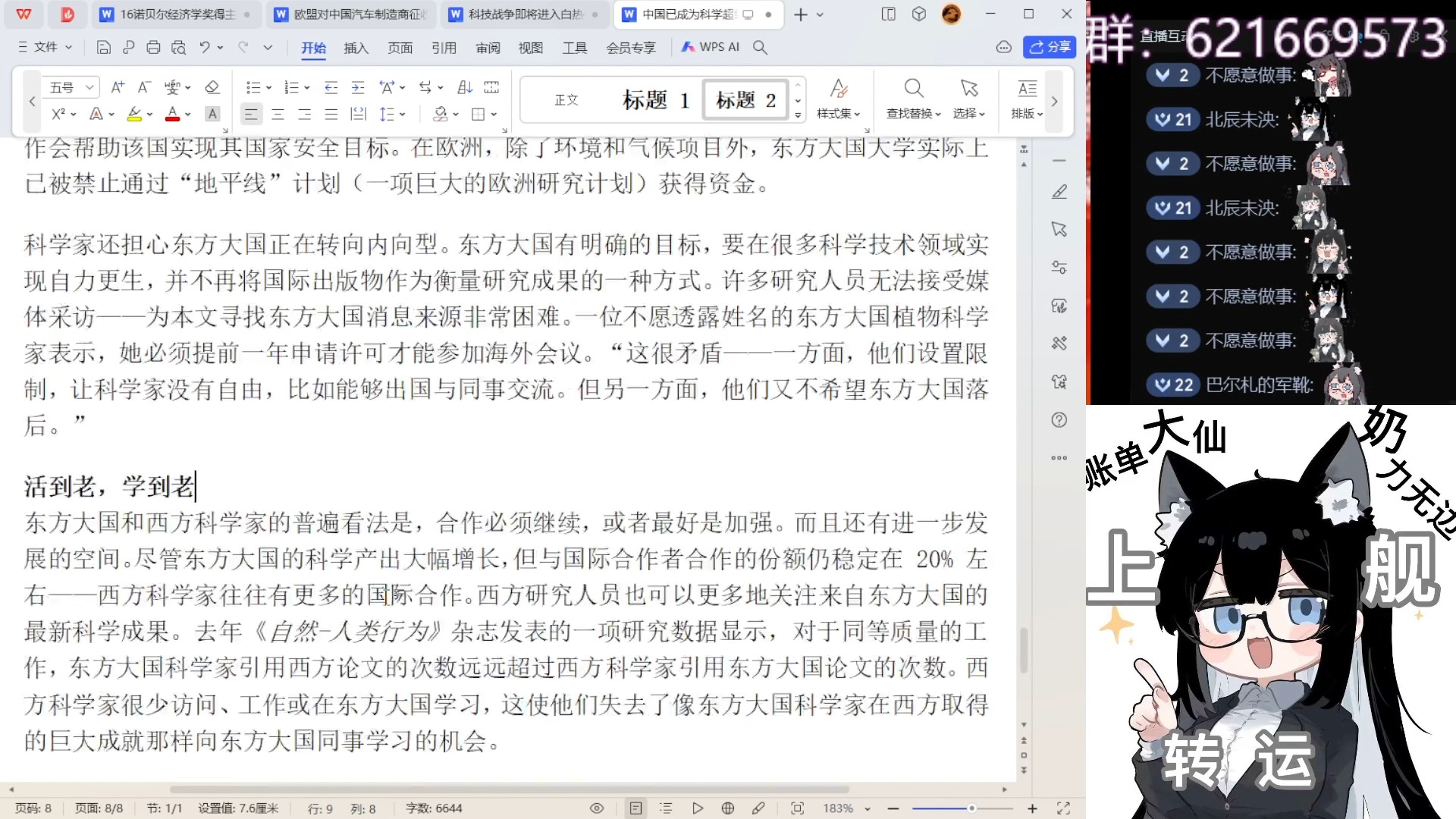Expand superscript options dropdown
Viewport: 1456px width, 819px height.
point(74,115)
